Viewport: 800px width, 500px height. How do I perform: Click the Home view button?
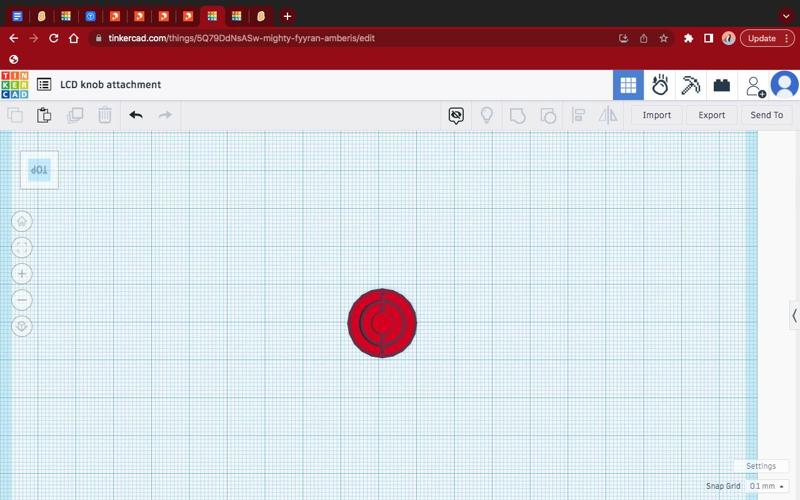point(22,221)
